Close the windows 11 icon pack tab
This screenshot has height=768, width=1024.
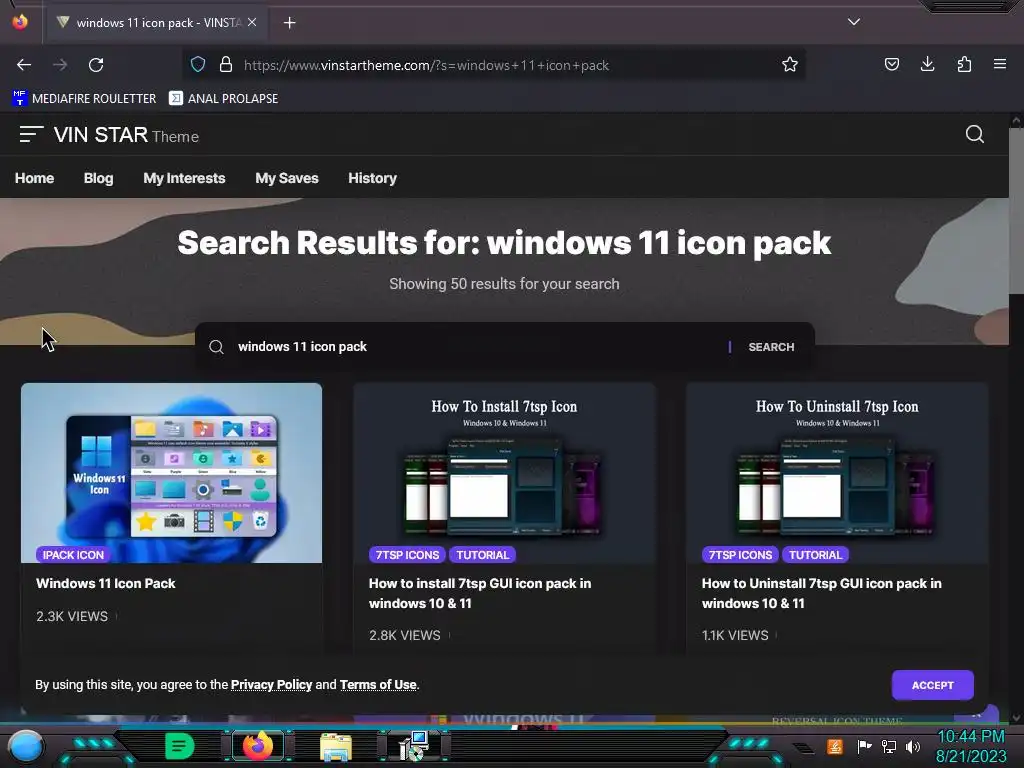click(x=252, y=22)
